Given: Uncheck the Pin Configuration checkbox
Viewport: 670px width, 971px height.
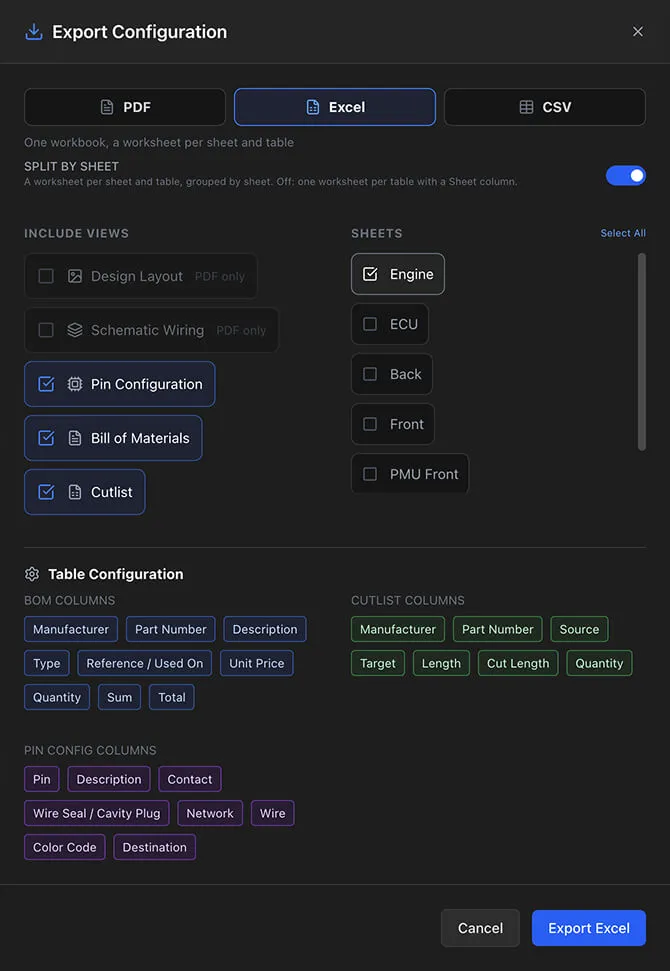Looking at the screenshot, I should [x=46, y=384].
